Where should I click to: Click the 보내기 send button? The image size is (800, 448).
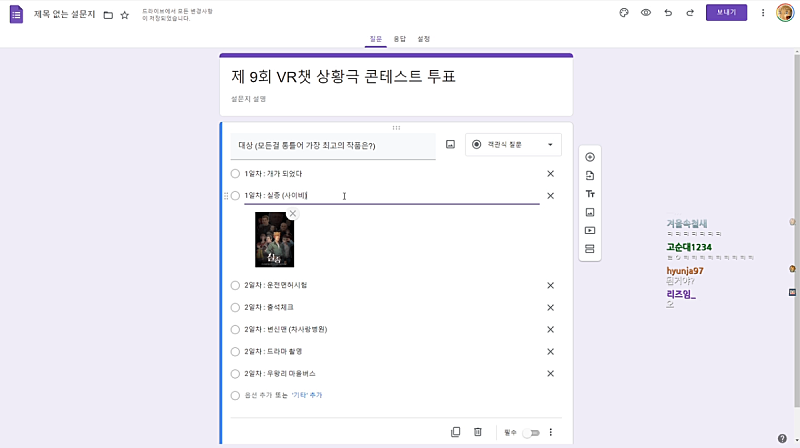[x=726, y=13]
